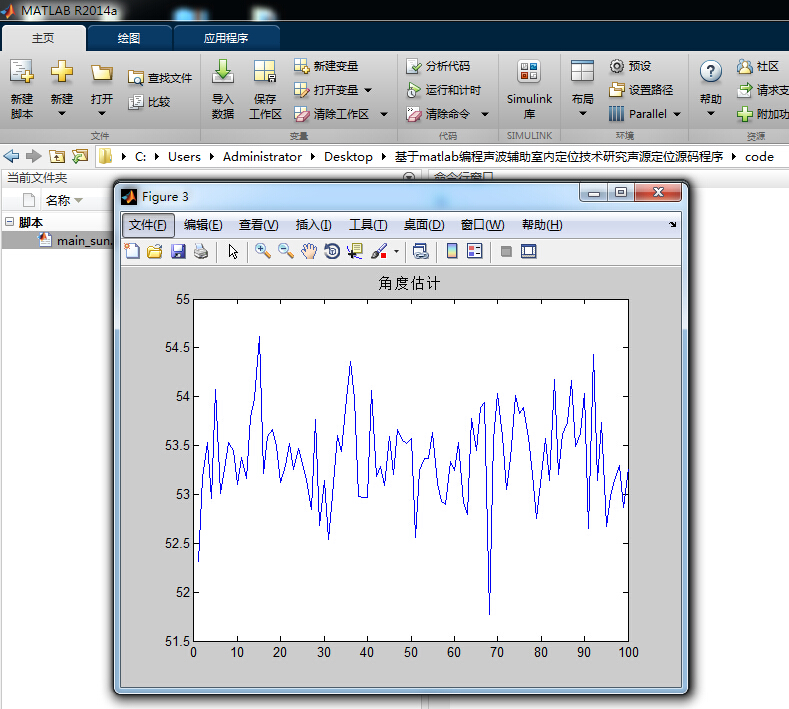This screenshot has width=789, height=709.
Task: Select the Pan hand tool
Action: click(x=309, y=251)
